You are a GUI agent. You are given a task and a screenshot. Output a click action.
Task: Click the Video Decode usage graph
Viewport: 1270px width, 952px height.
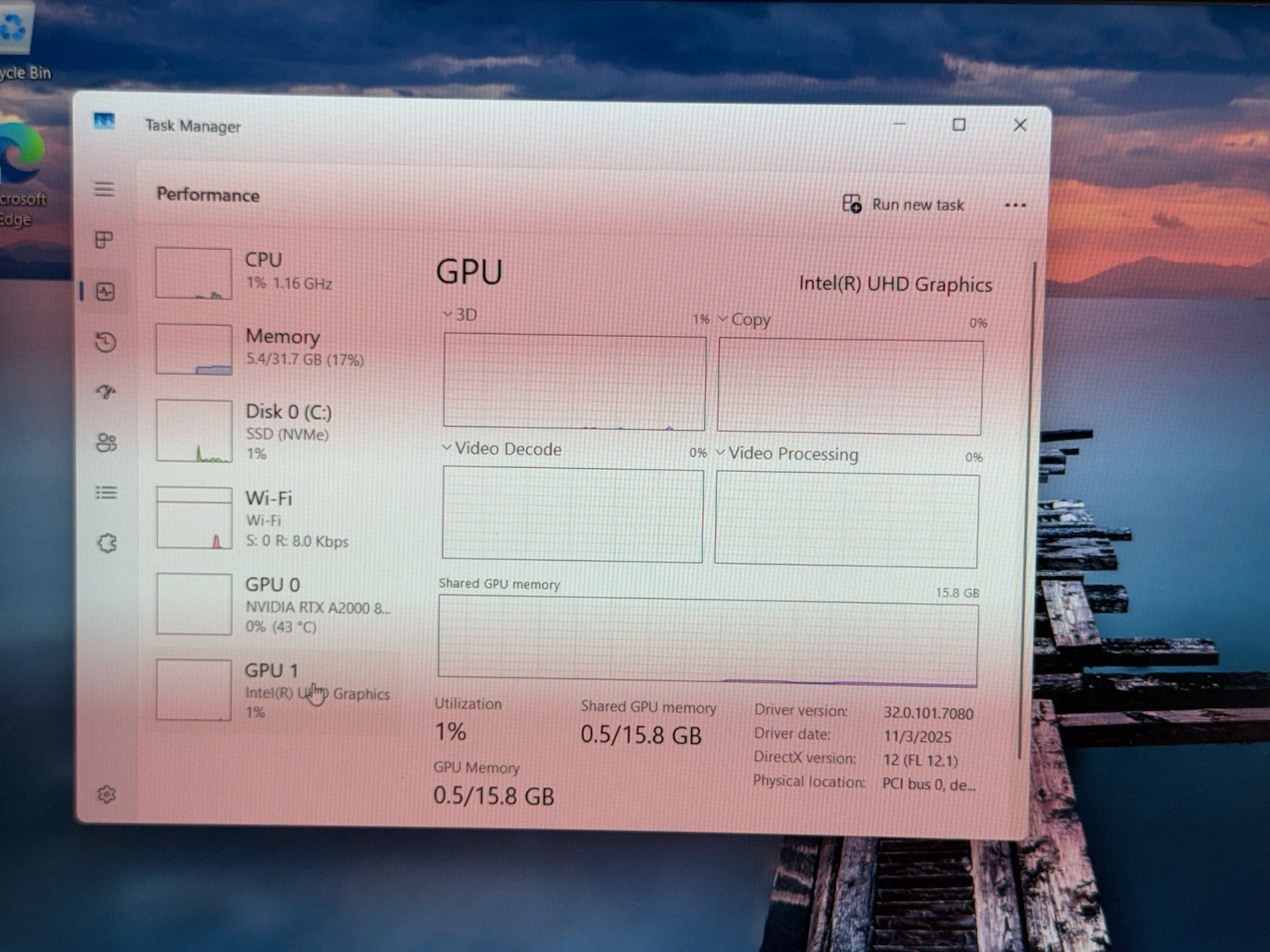[572, 514]
